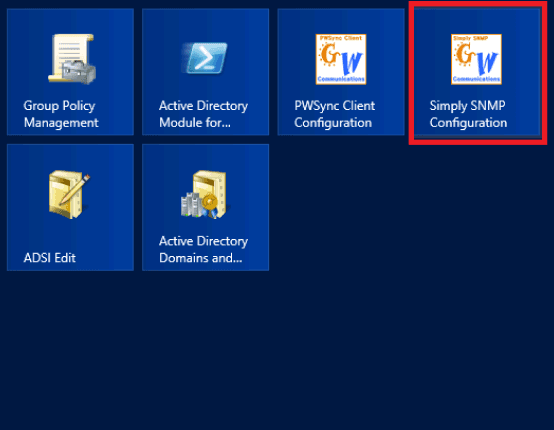This screenshot has width=554, height=430.
Task: Click 'Communications' text on the Simply SNMP logo
Action: point(476,79)
